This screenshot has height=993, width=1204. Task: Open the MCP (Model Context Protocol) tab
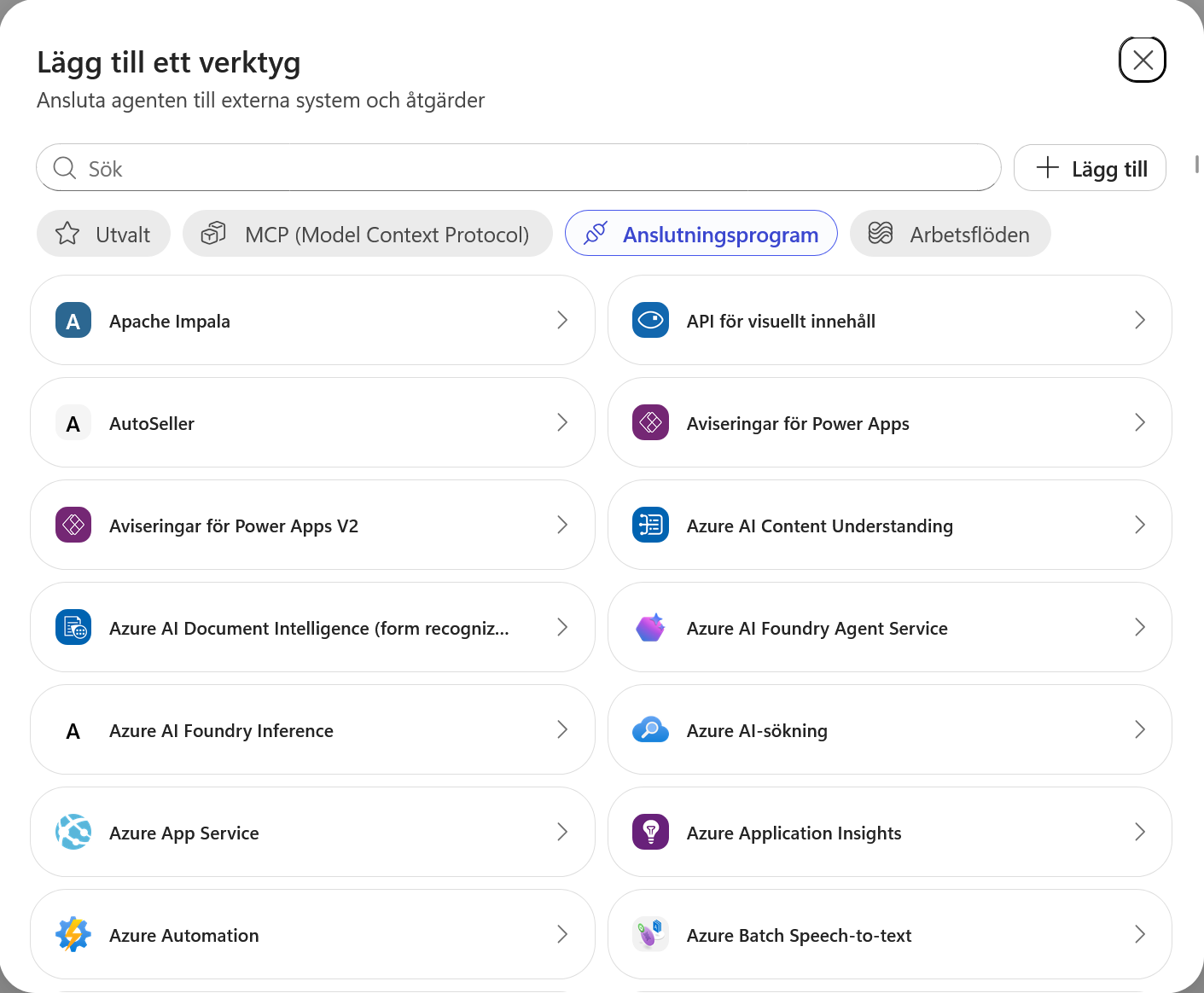(x=368, y=234)
